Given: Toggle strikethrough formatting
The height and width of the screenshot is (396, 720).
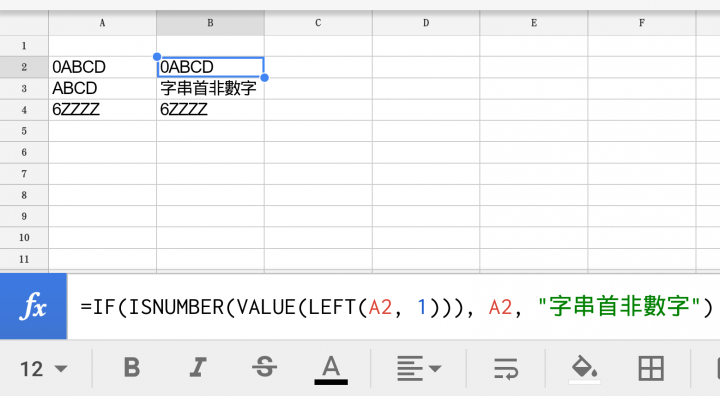Looking at the screenshot, I should coord(264,368).
